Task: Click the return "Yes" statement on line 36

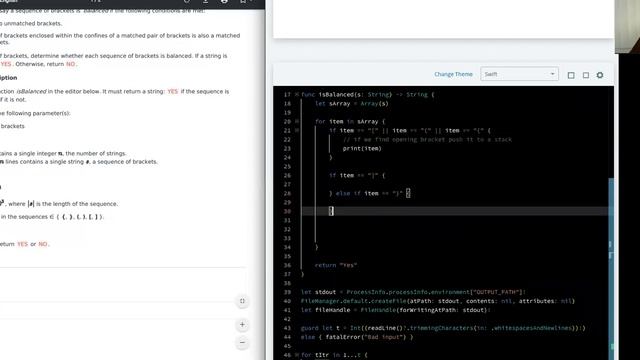Action: (336, 265)
